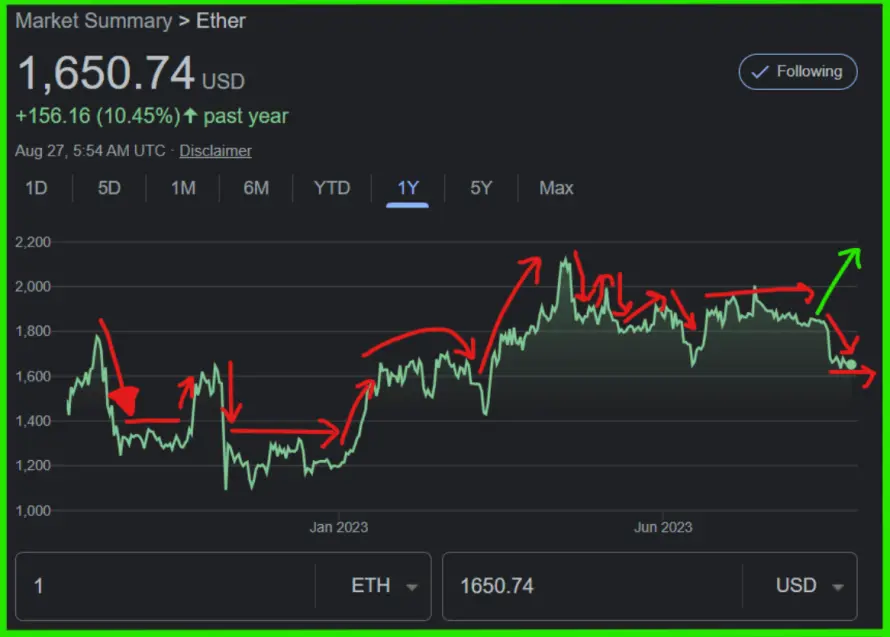Click the Aug 27, 5:54 AM UTC timestamp
Image resolution: width=890 pixels, height=637 pixels.
tap(90, 151)
